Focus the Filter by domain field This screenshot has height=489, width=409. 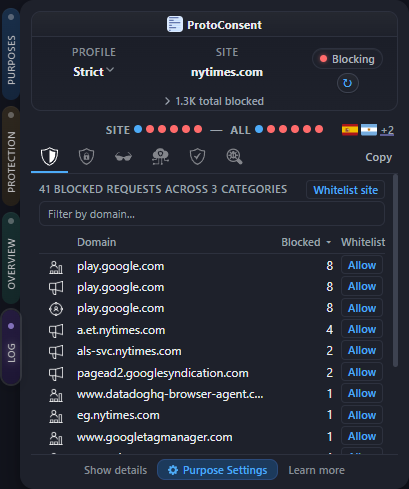coord(212,214)
